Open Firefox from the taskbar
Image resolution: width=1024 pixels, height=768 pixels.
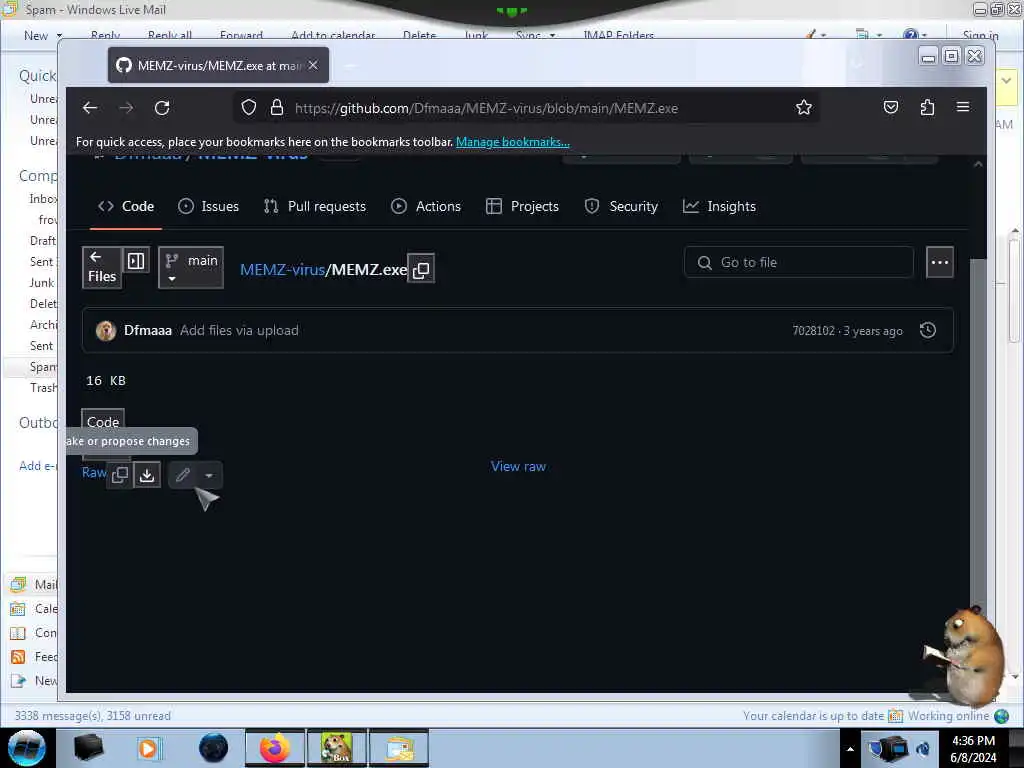(274, 748)
